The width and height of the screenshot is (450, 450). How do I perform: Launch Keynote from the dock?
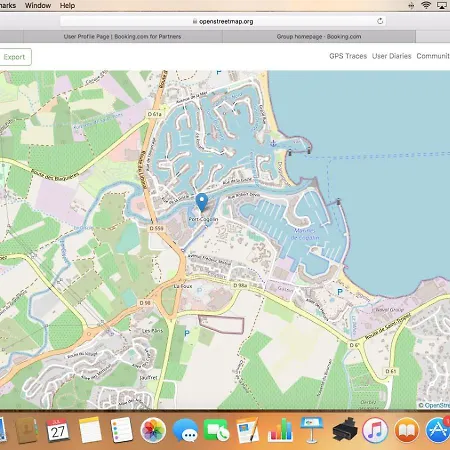tap(311, 430)
